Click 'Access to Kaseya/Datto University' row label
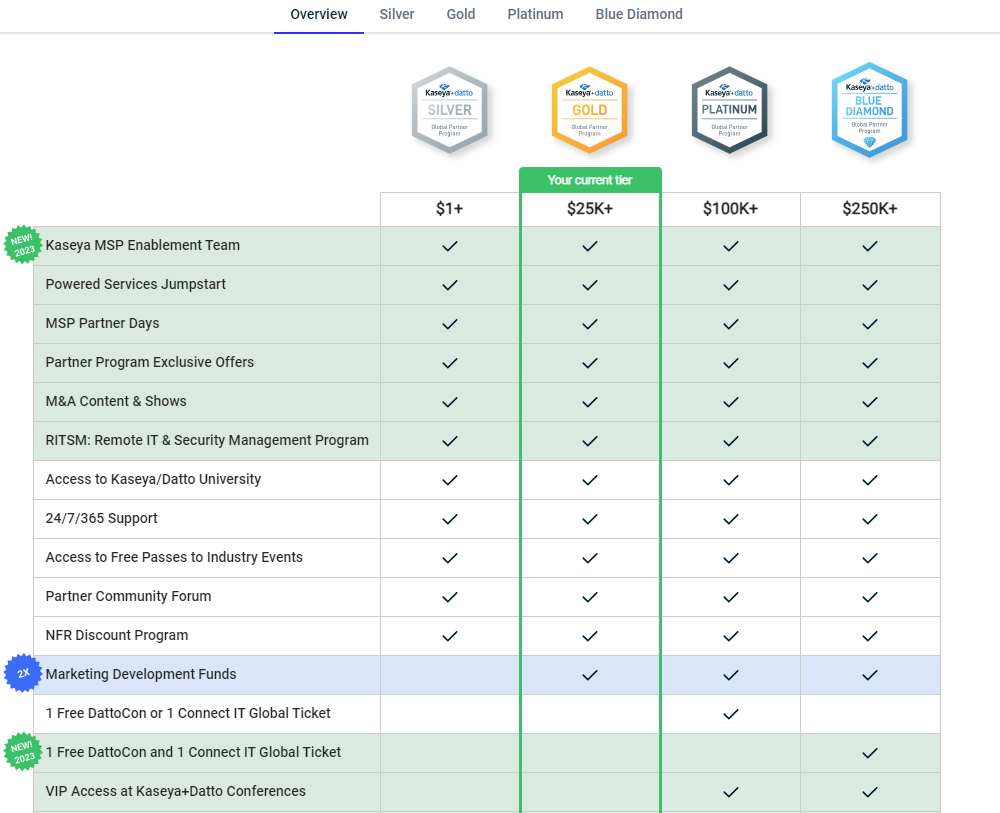The width and height of the screenshot is (1000, 813). 153,479
